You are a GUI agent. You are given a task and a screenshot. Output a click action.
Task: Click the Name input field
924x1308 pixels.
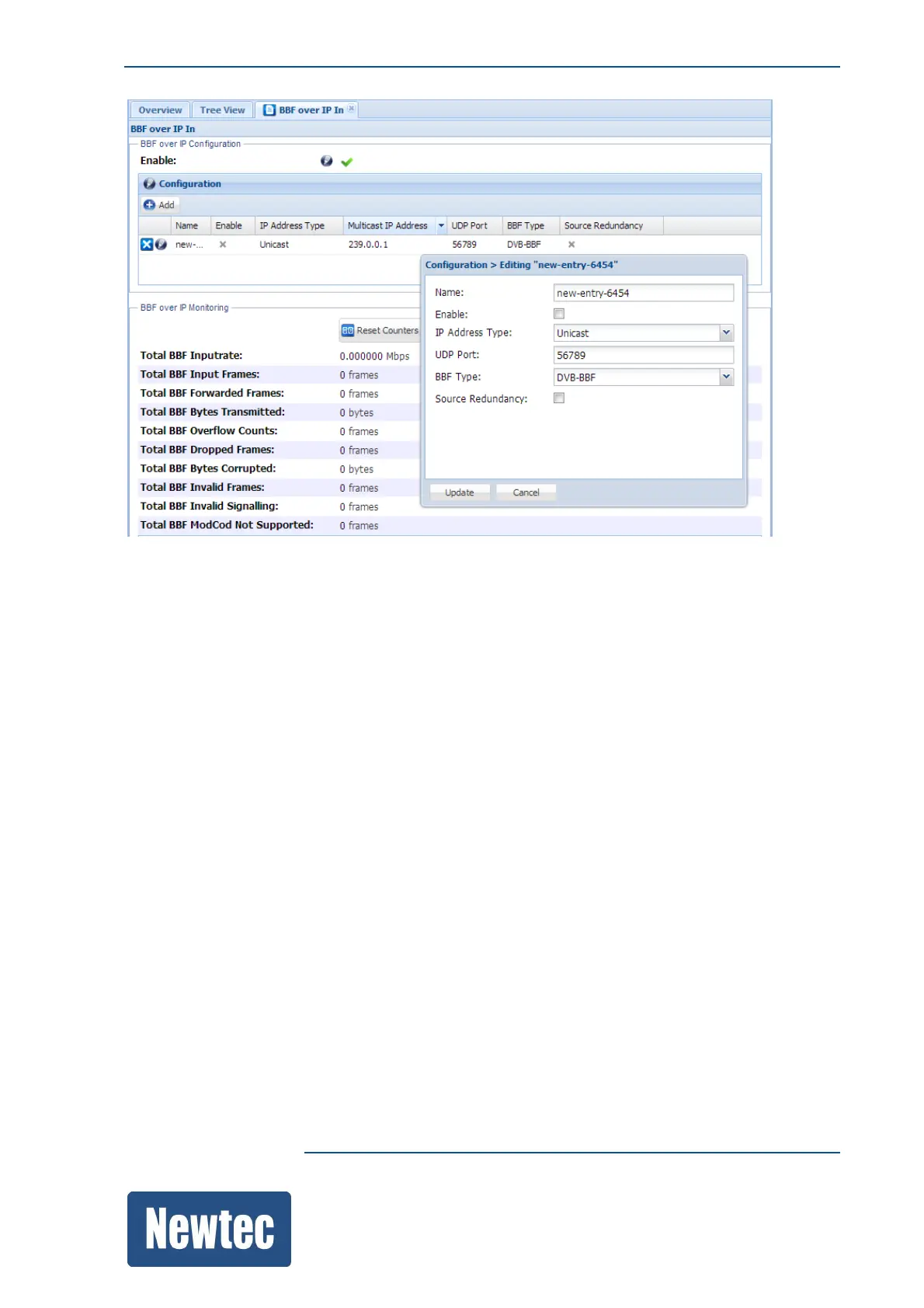(644, 293)
